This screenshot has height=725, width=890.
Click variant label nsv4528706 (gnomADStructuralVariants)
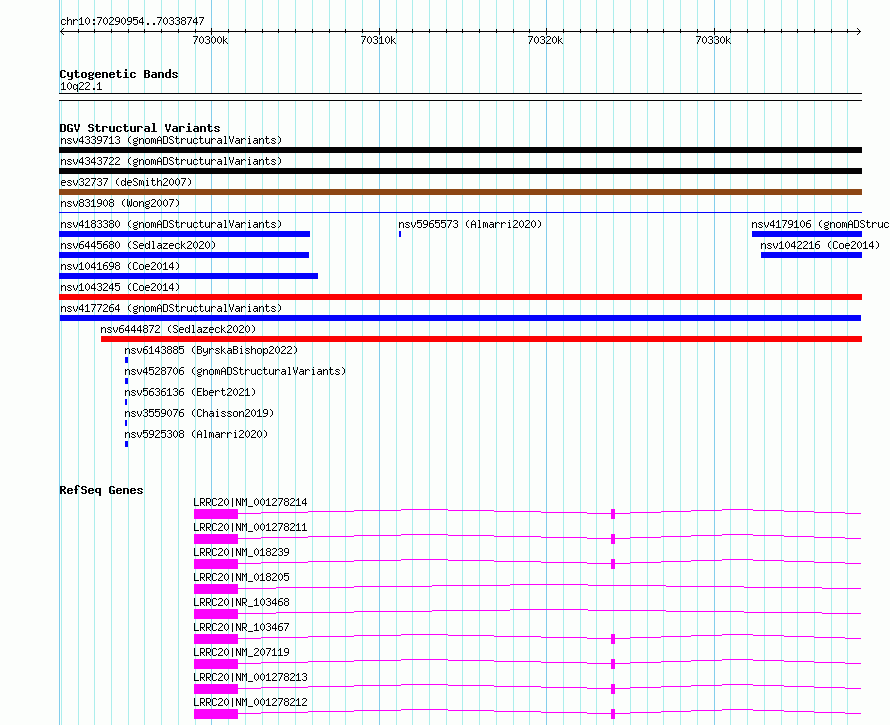point(235,371)
